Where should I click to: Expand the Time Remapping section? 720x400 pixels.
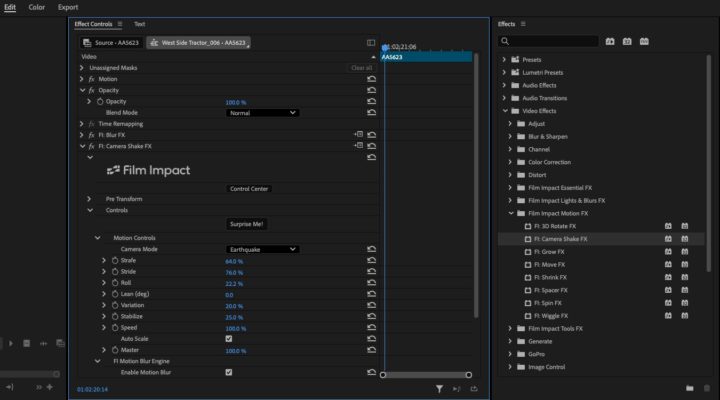coord(82,124)
